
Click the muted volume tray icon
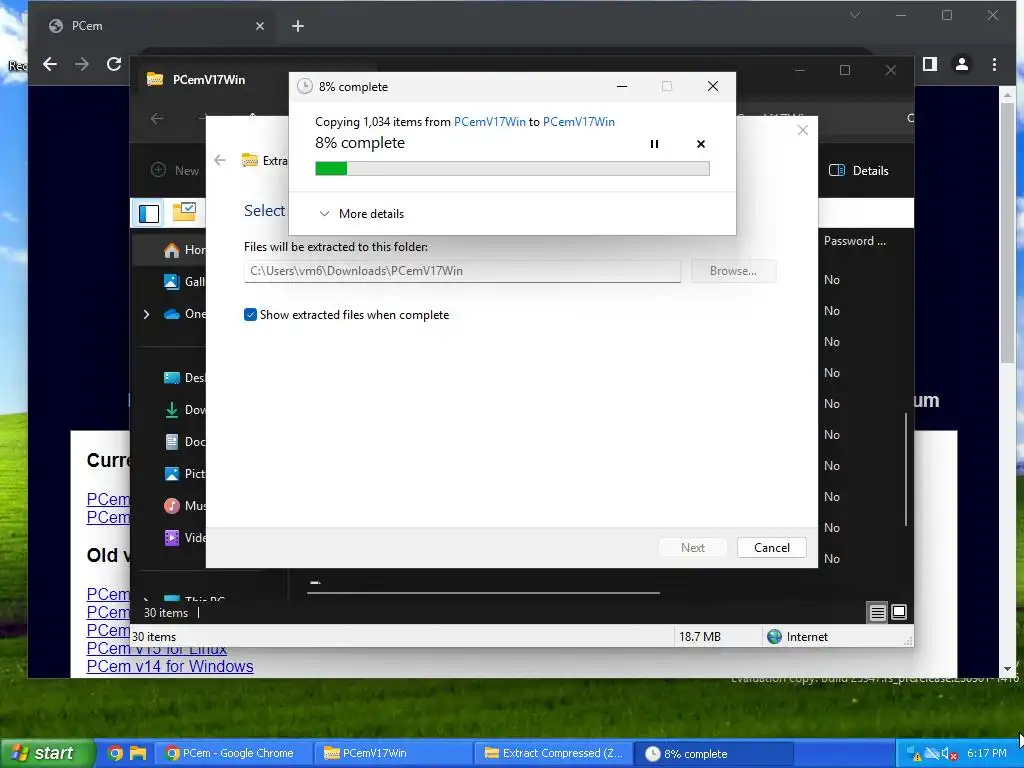coord(950,754)
